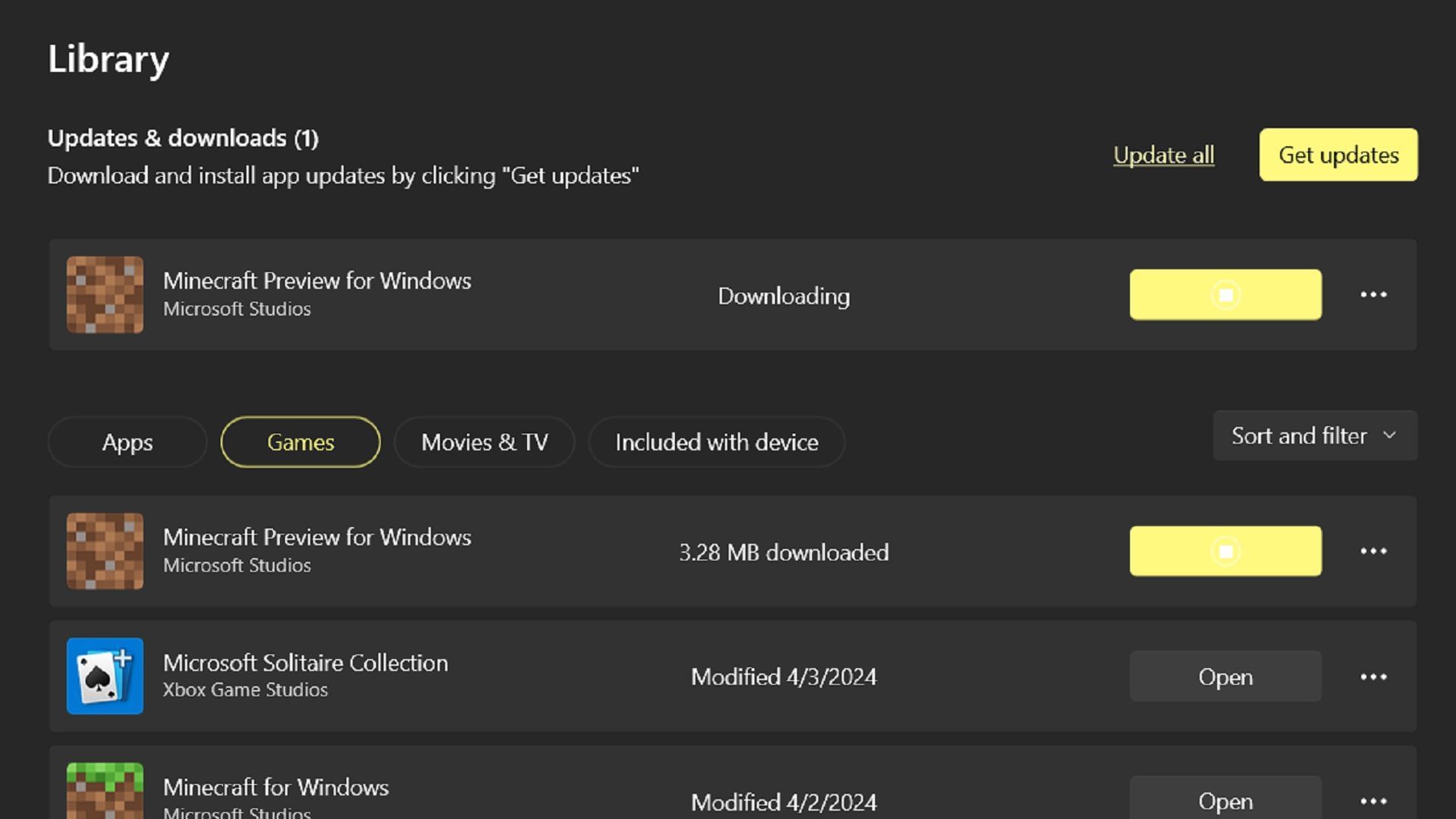This screenshot has height=819, width=1456.
Task: Select the Games filter tab
Action: [300, 441]
